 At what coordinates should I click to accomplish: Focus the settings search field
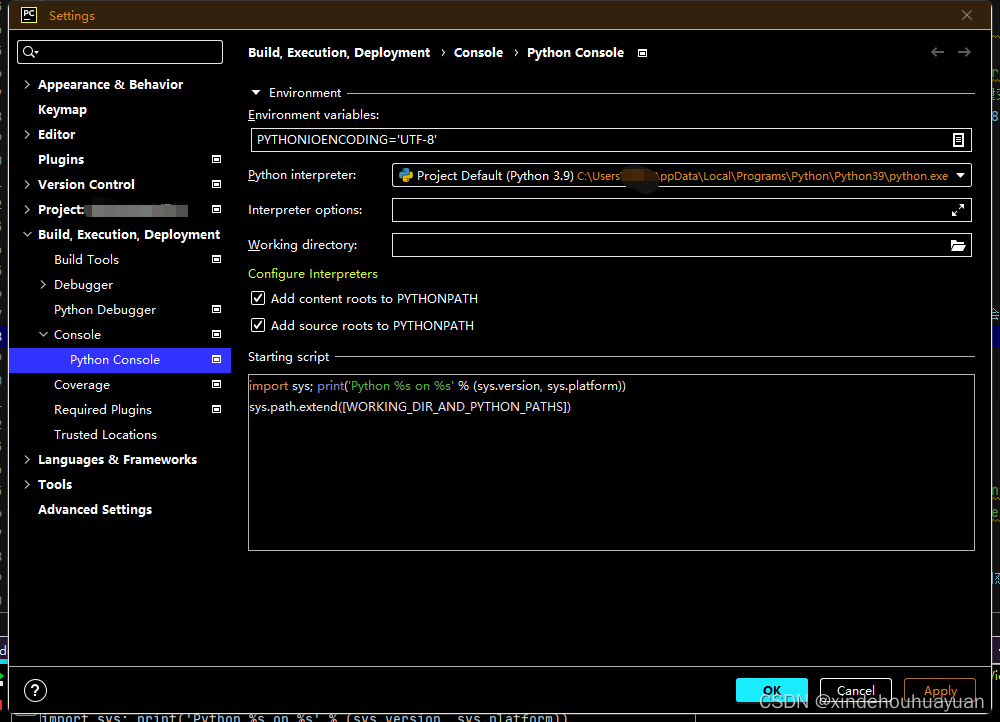(x=120, y=52)
